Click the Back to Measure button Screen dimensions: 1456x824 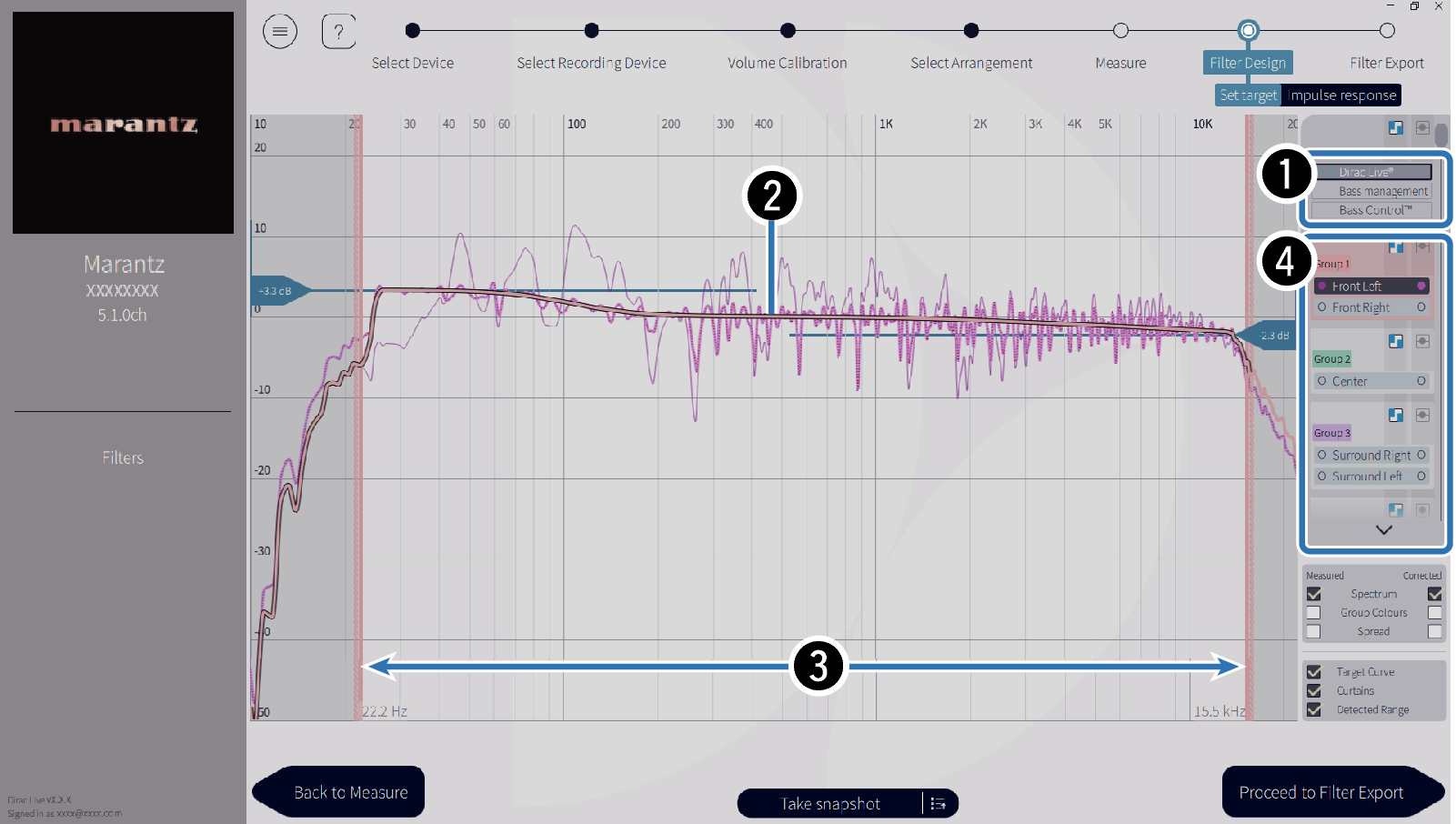[x=350, y=792]
